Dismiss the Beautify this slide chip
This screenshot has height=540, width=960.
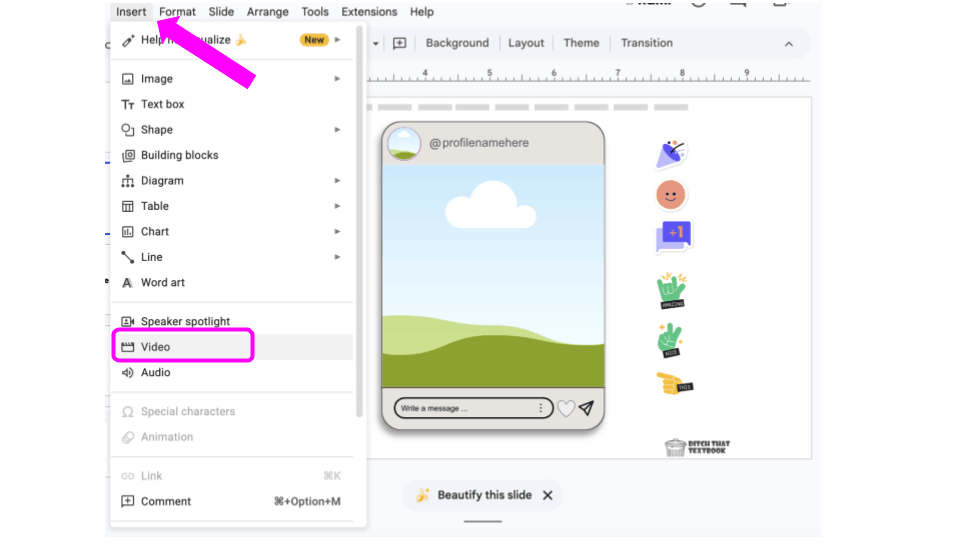(548, 495)
